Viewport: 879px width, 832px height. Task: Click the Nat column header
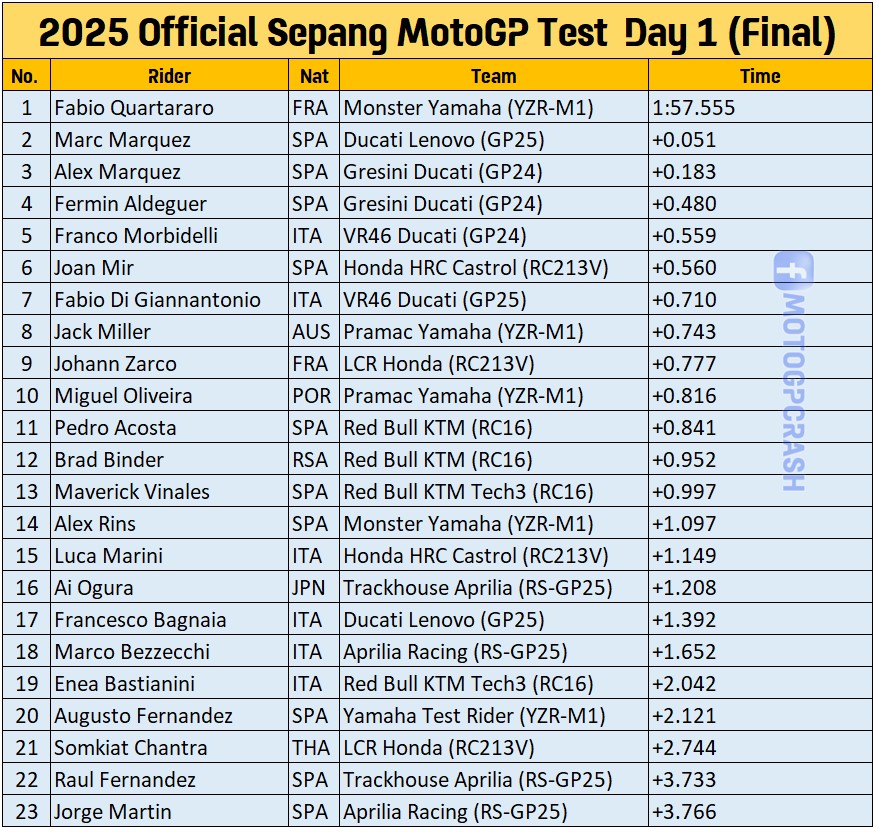pyautogui.click(x=314, y=76)
